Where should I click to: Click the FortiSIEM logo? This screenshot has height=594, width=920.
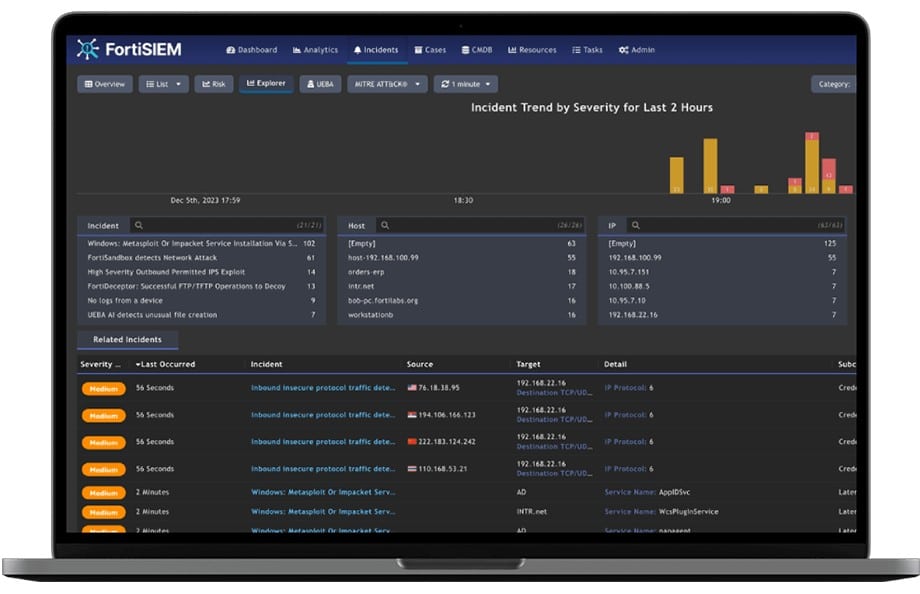129,49
